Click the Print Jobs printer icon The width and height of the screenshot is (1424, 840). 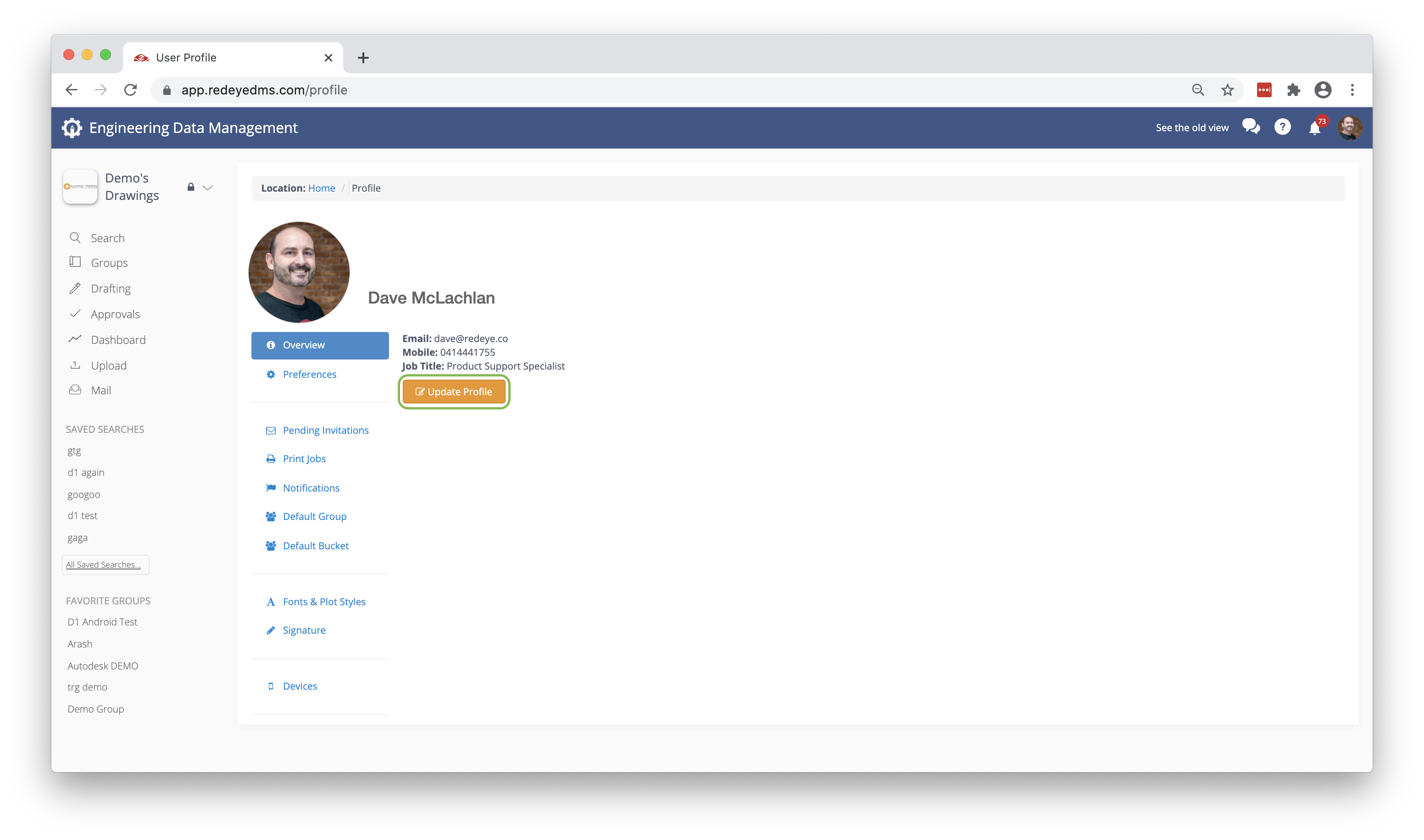point(271,459)
